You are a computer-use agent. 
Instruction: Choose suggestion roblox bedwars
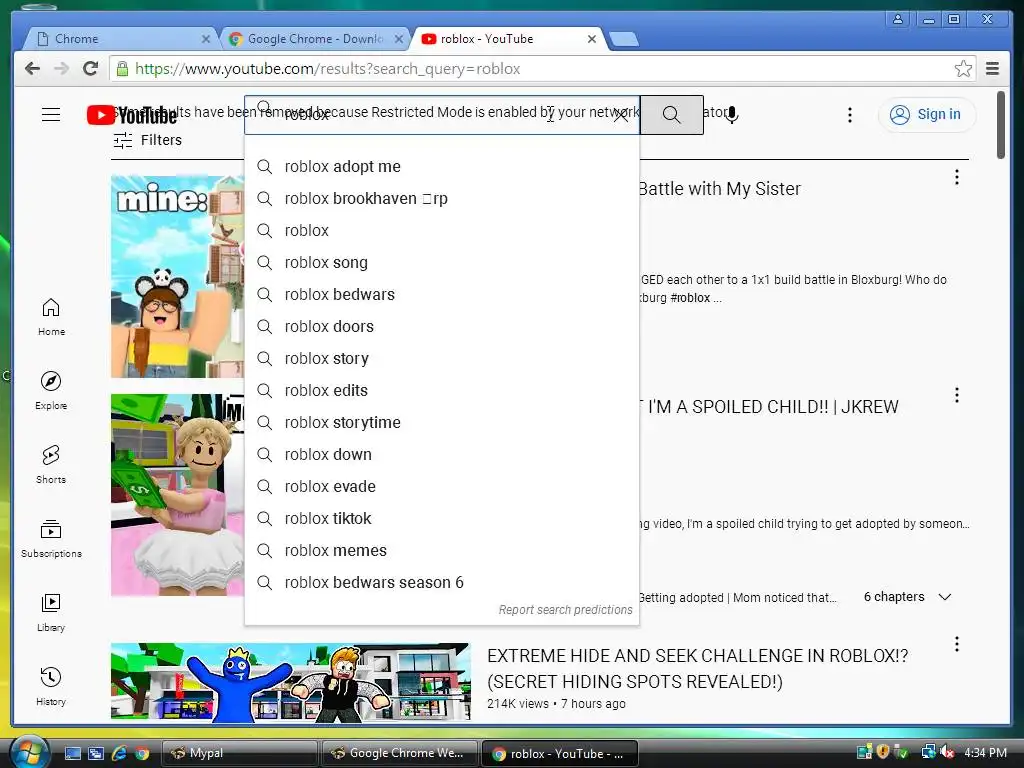pyautogui.click(x=441, y=295)
